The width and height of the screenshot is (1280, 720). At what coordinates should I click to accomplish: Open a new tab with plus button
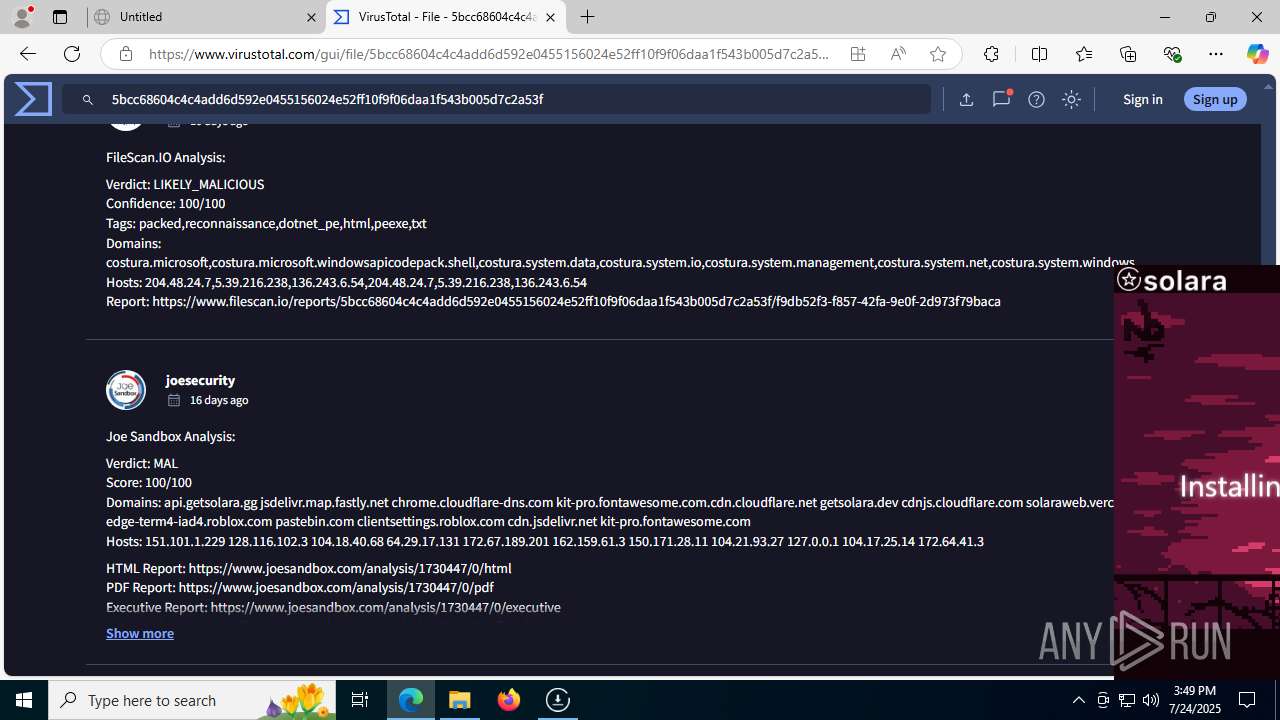[588, 17]
